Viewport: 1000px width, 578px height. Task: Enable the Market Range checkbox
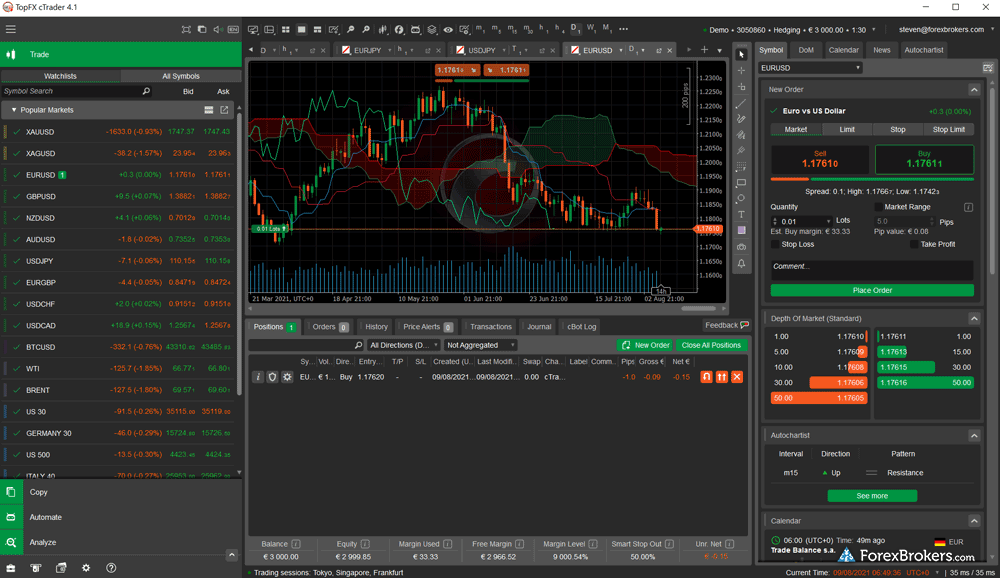point(878,207)
